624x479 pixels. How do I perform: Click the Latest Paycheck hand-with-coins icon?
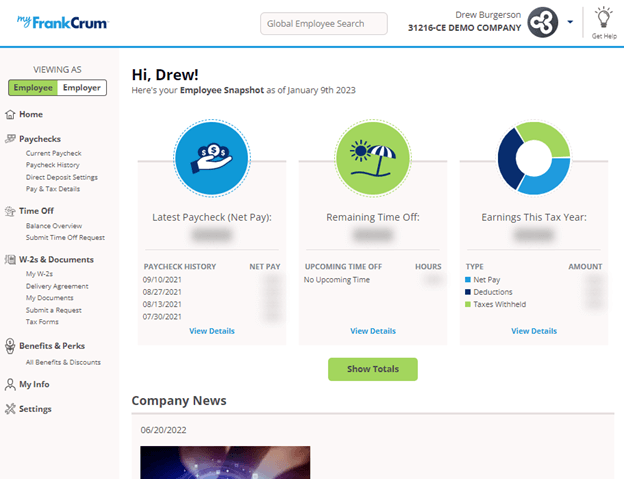(x=212, y=158)
